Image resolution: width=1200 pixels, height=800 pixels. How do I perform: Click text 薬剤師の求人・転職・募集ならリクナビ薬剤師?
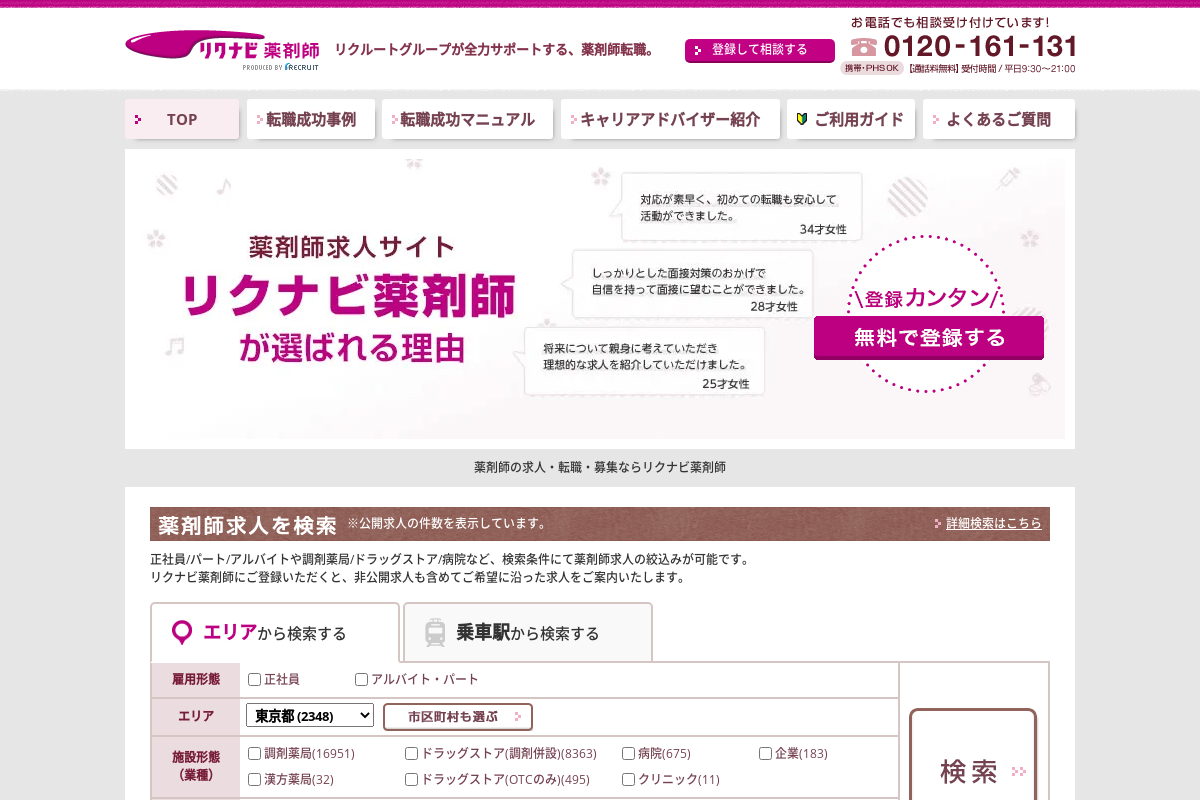(600, 467)
